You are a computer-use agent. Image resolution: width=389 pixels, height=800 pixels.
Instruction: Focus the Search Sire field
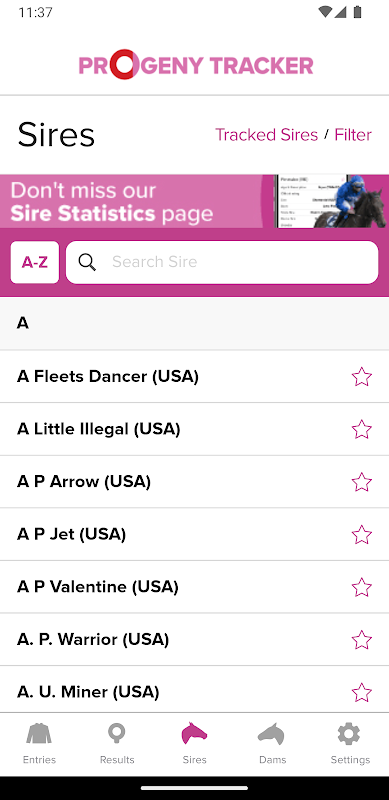pos(222,262)
